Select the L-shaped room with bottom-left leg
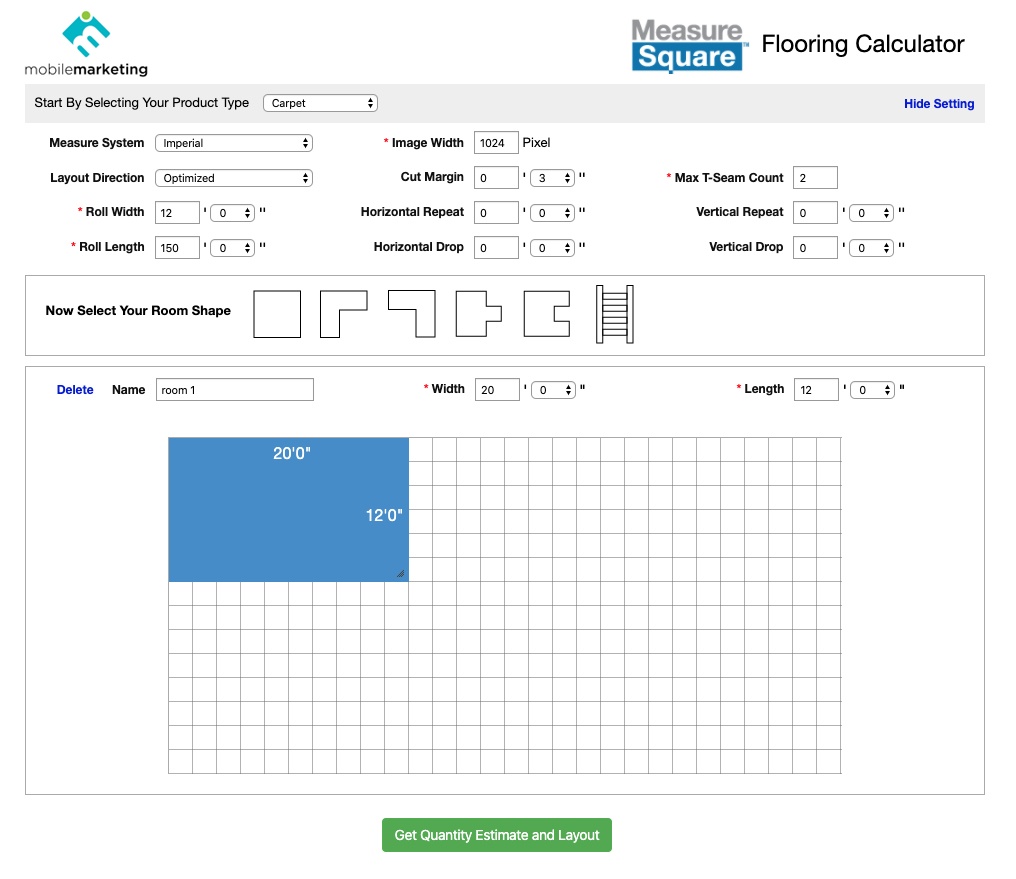1016x879 pixels. pos(343,314)
